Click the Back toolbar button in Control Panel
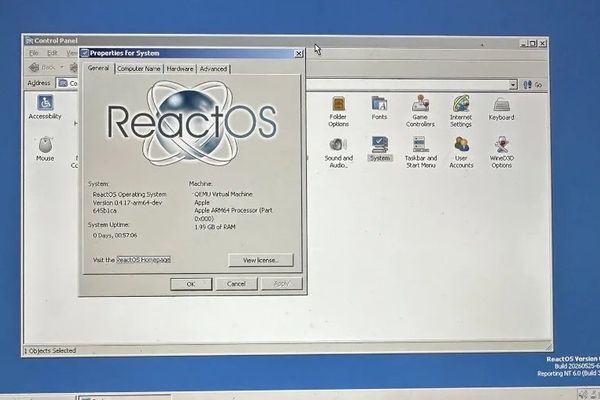The width and height of the screenshot is (600, 400). [42, 67]
